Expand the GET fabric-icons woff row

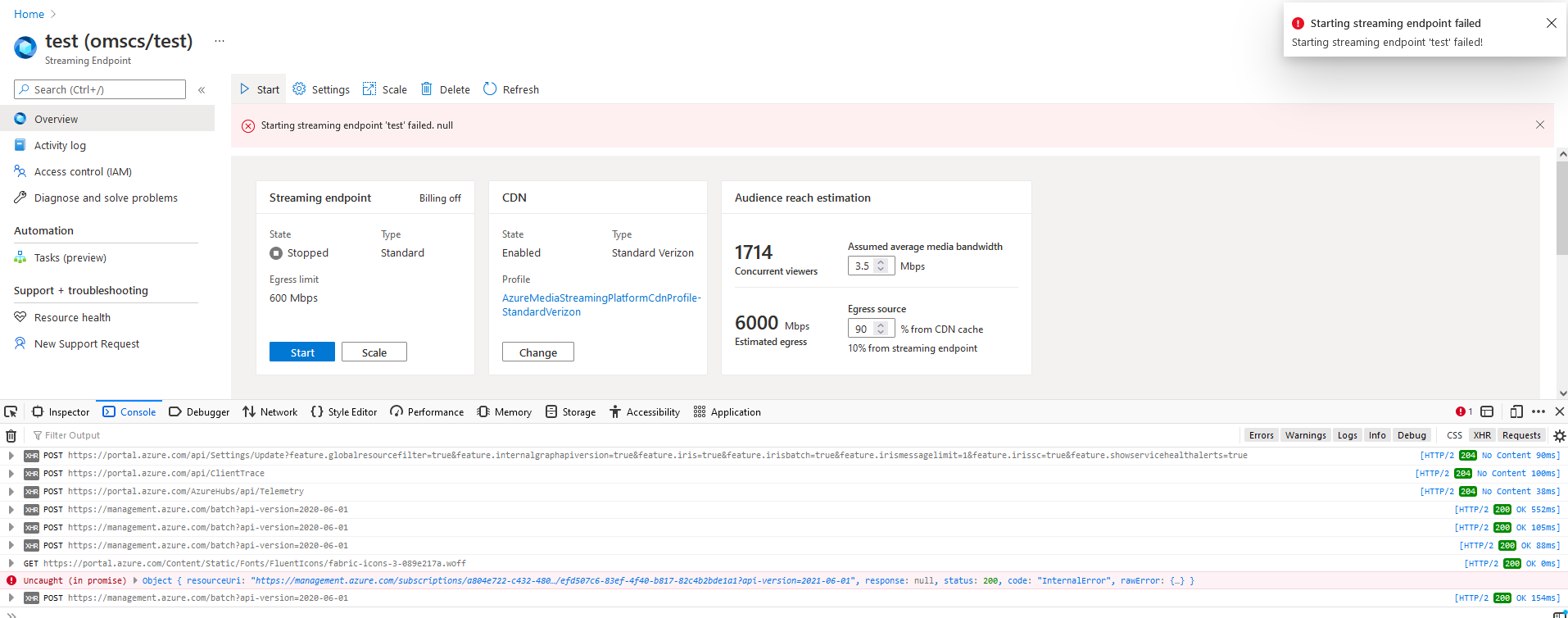coord(11,563)
